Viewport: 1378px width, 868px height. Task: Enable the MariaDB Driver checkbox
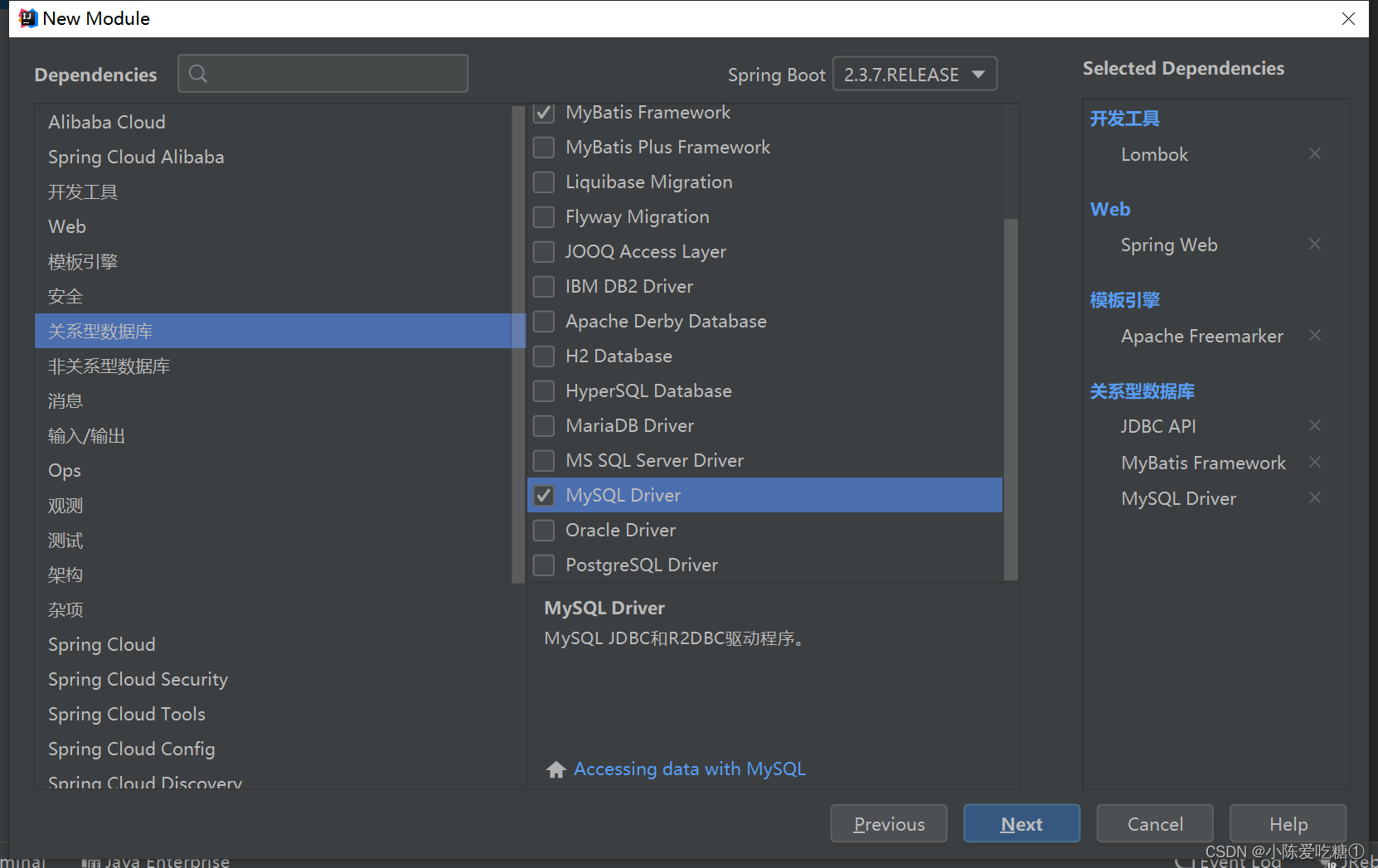pos(544,426)
